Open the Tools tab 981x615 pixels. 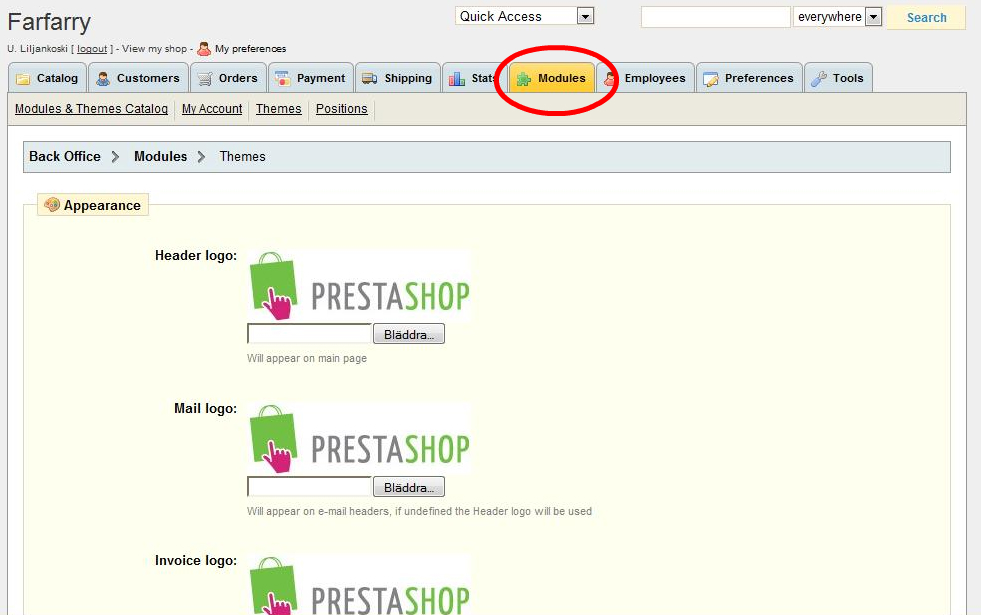pyautogui.click(x=838, y=78)
